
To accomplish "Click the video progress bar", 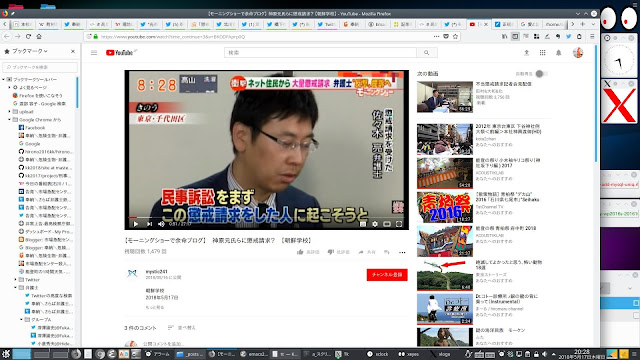I will pos(267,218).
